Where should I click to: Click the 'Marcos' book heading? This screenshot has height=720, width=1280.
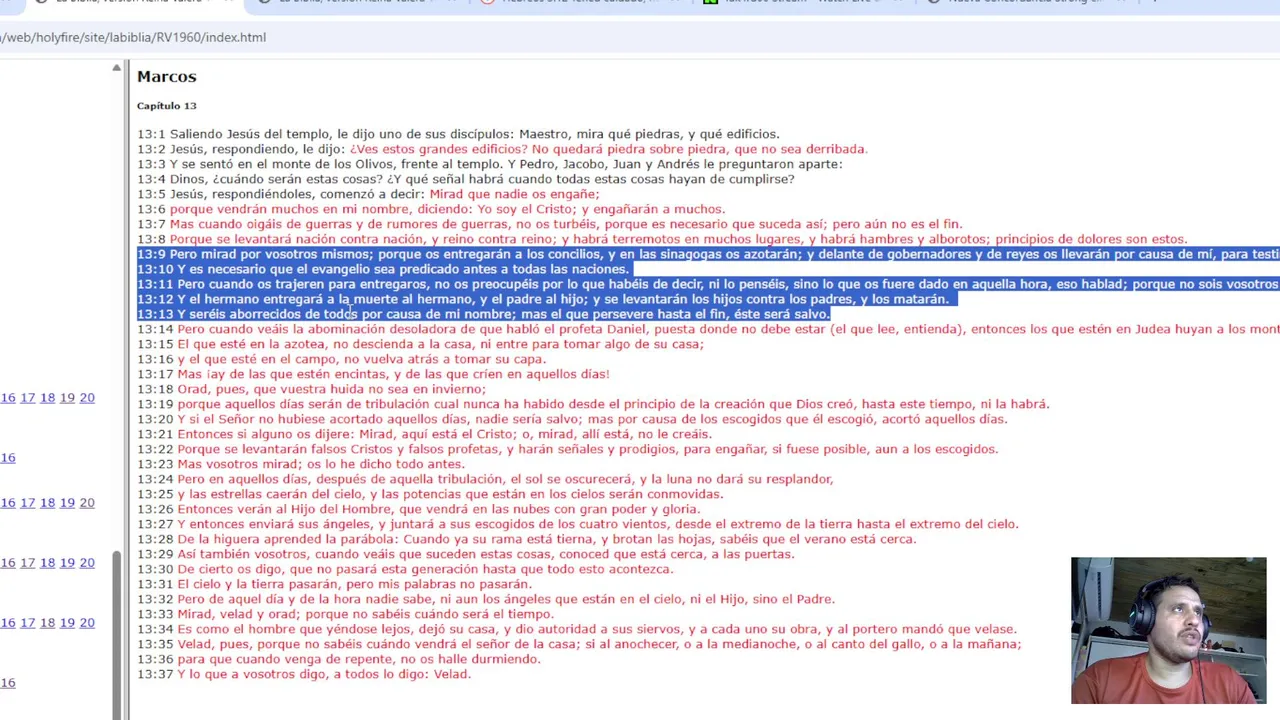click(166, 76)
